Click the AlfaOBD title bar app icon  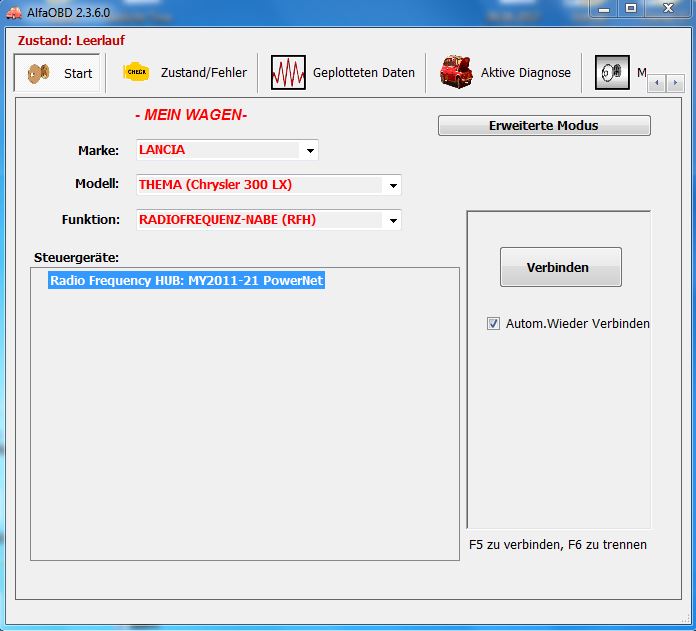[x=12, y=9]
